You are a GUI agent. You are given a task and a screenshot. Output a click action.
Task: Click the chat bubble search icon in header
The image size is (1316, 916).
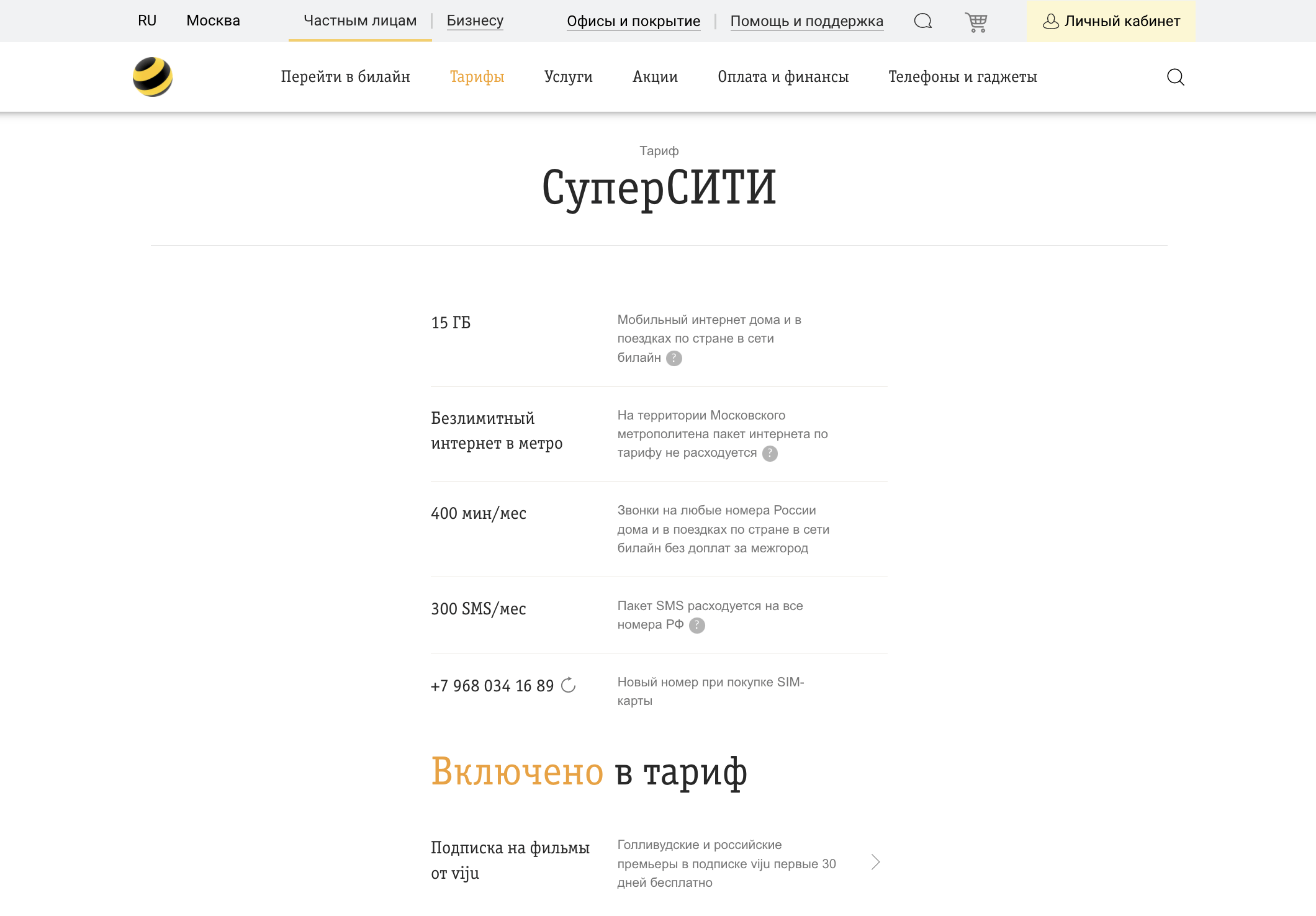pyautogui.click(x=922, y=20)
